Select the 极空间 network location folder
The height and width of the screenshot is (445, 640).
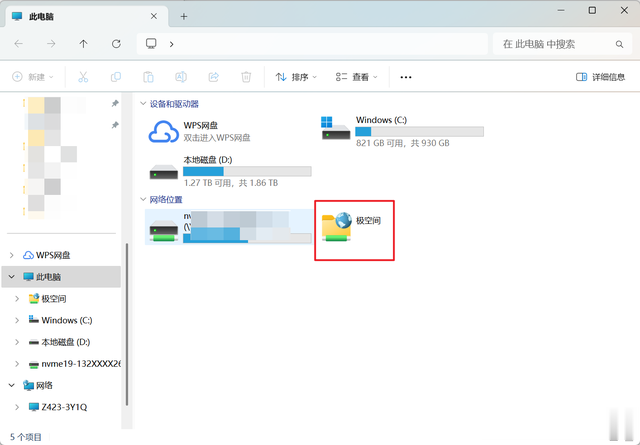352,227
